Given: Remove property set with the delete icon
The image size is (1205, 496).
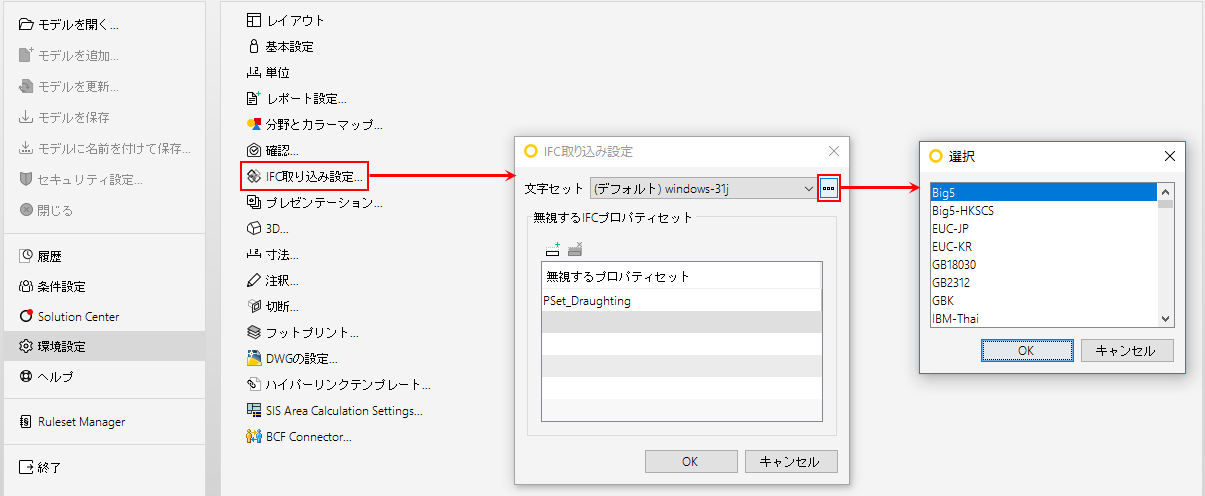Looking at the screenshot, I should (574, 248).
